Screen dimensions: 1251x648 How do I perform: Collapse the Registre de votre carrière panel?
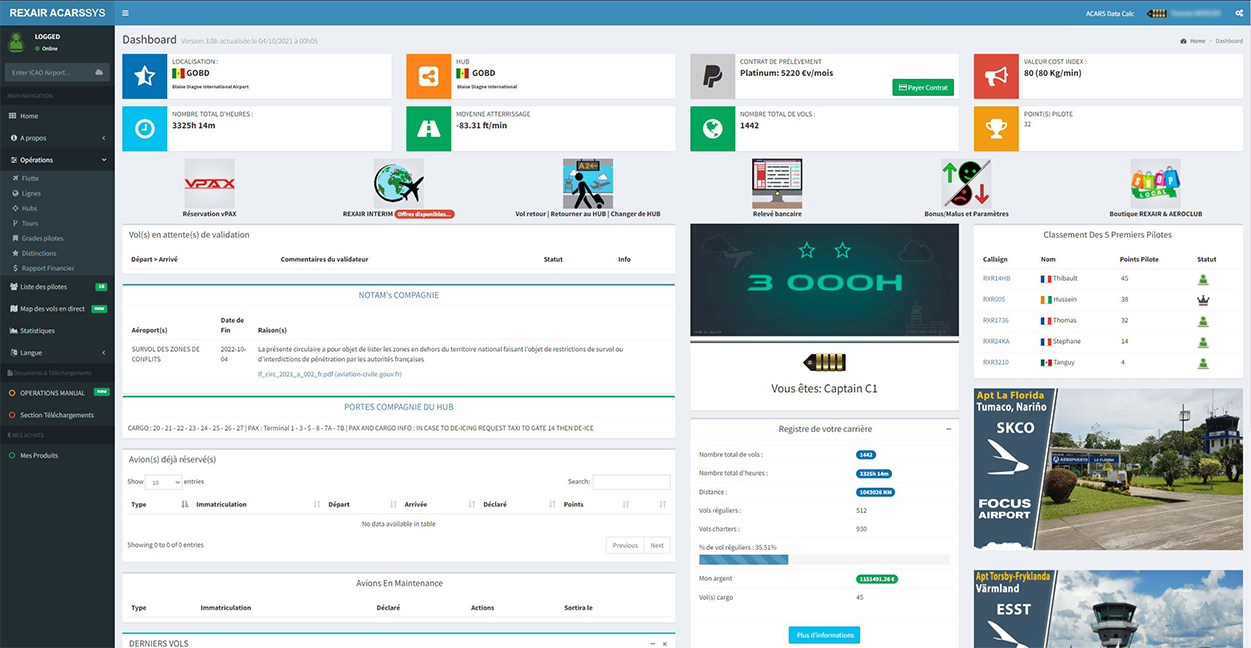[948, 428]
